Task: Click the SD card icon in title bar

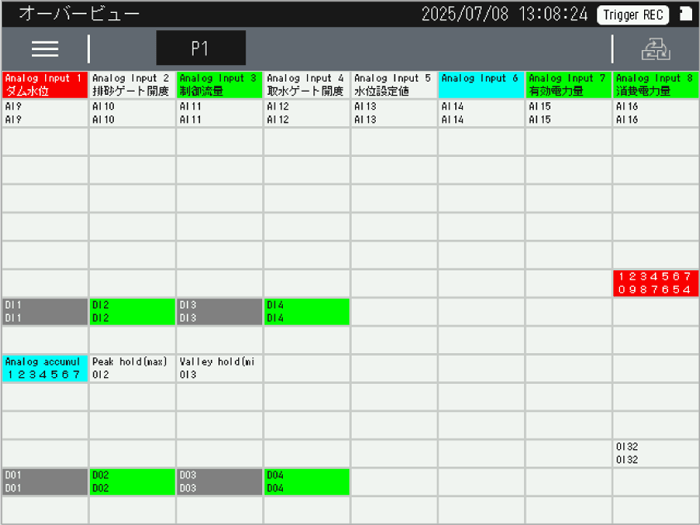Action: [x=686, y=15]
